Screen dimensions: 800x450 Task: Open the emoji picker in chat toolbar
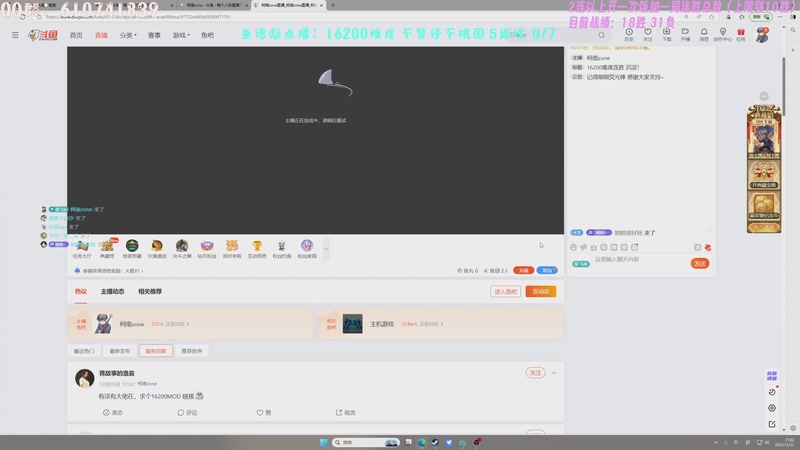click(573, 247)
